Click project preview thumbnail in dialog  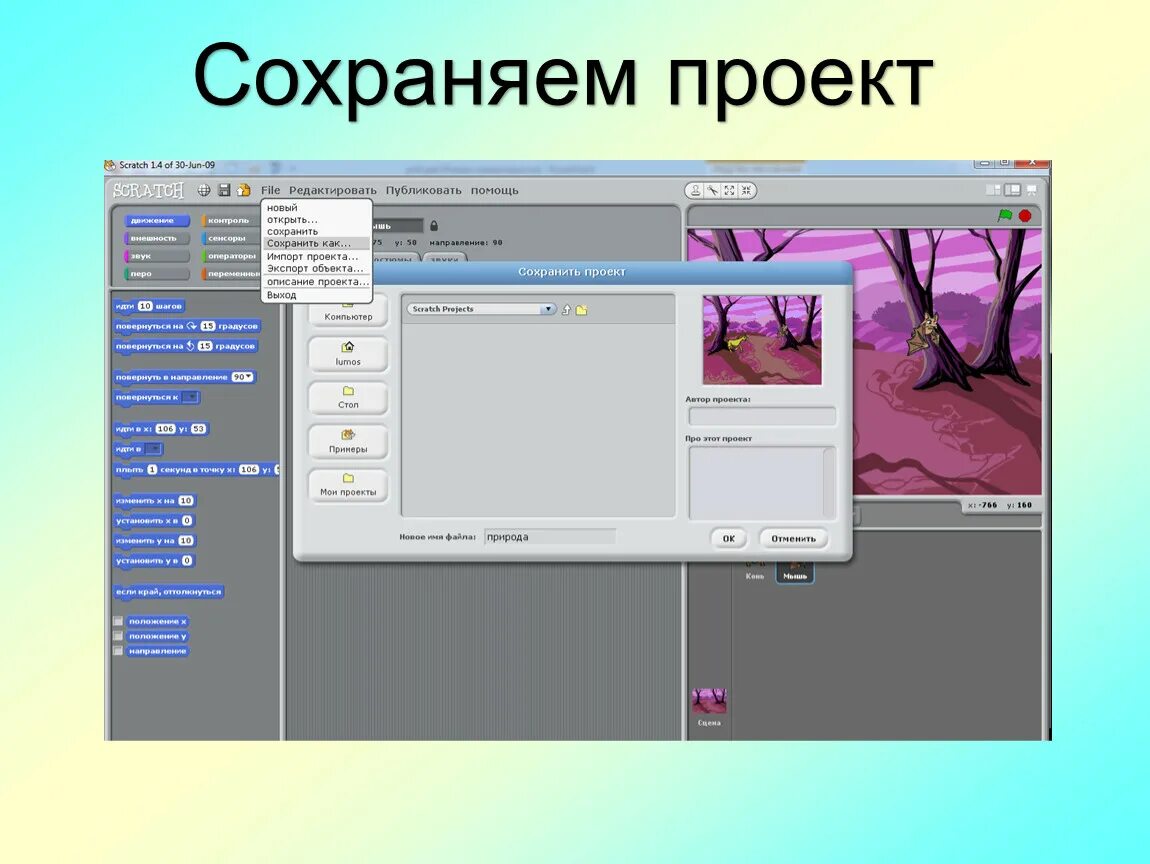pyautogui.click(x=762, y=340)
